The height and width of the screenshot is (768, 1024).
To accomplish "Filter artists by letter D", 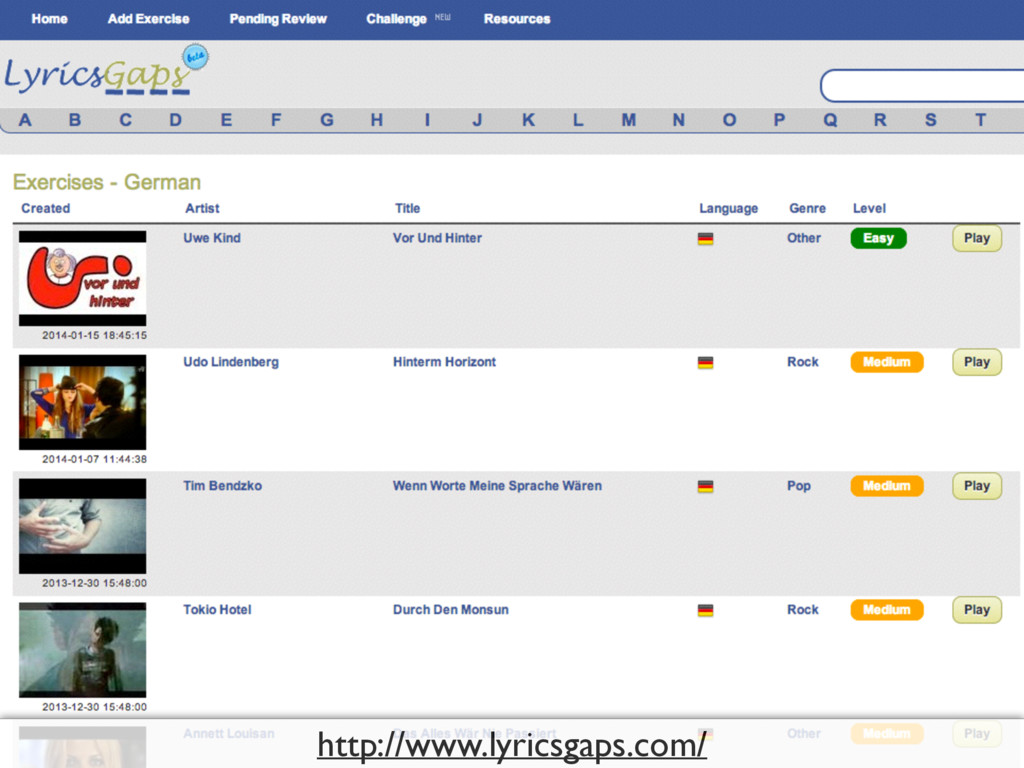I will (x=176, y=120).
